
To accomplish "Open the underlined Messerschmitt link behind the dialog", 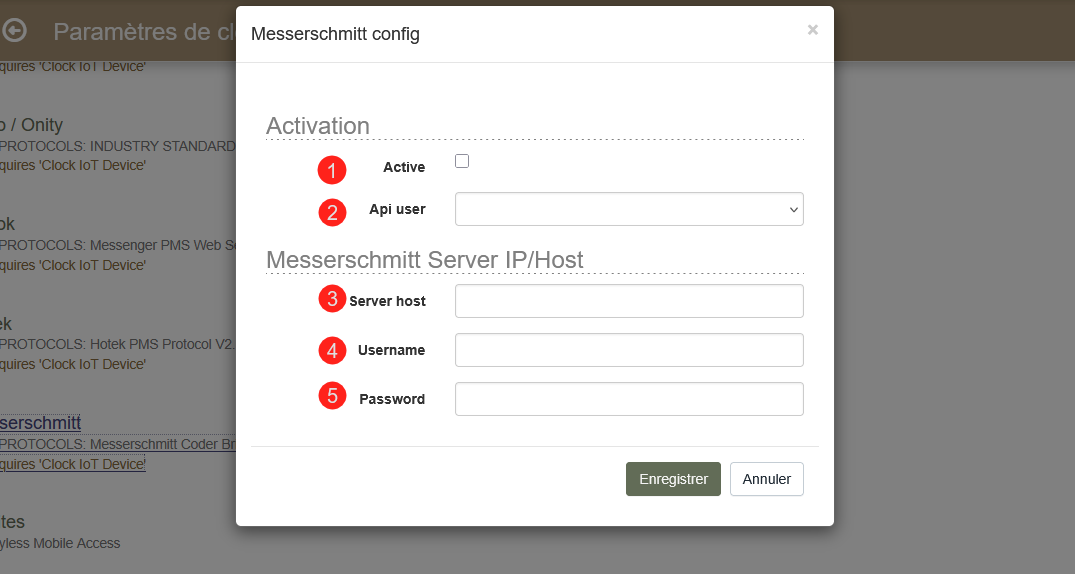I will [40, 423].
